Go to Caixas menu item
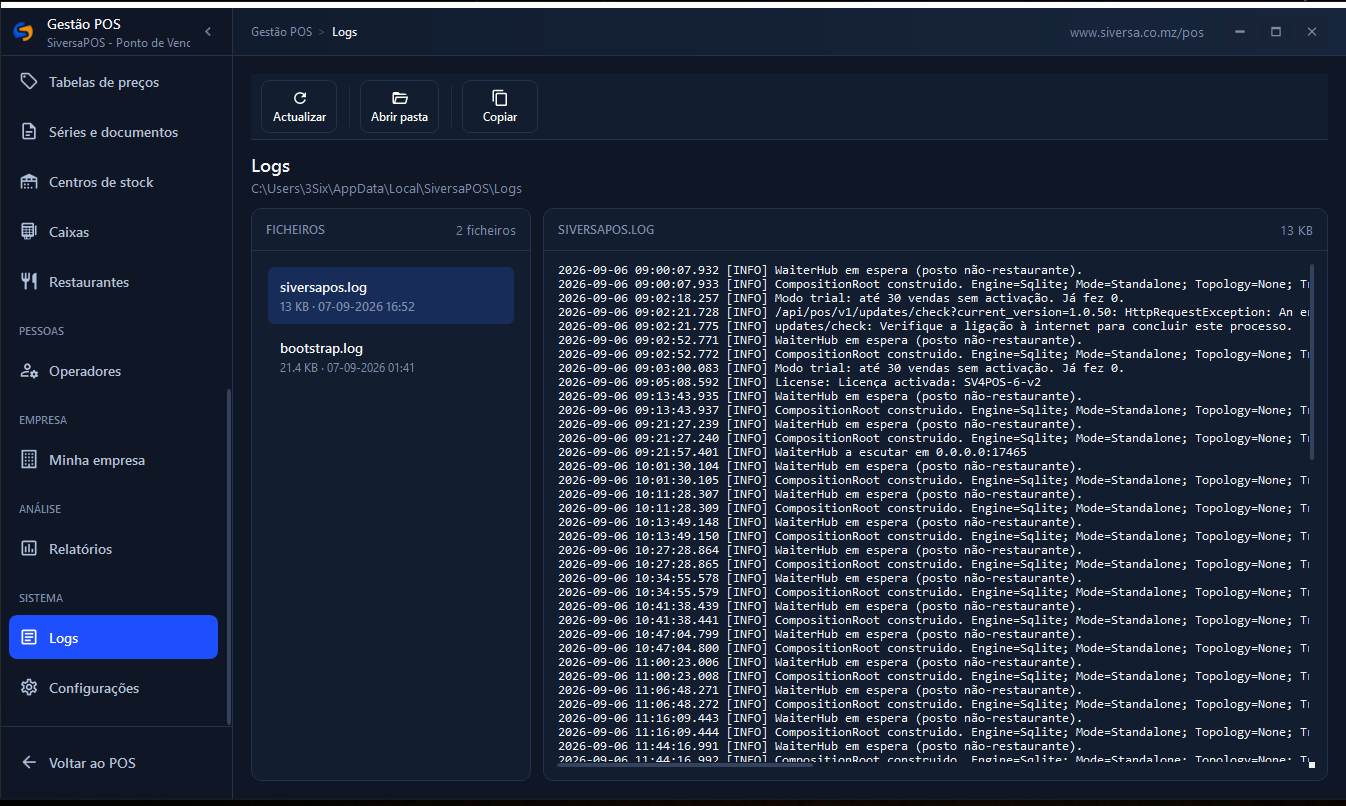This screenshot has width=1346, height=806. point(114,232)
